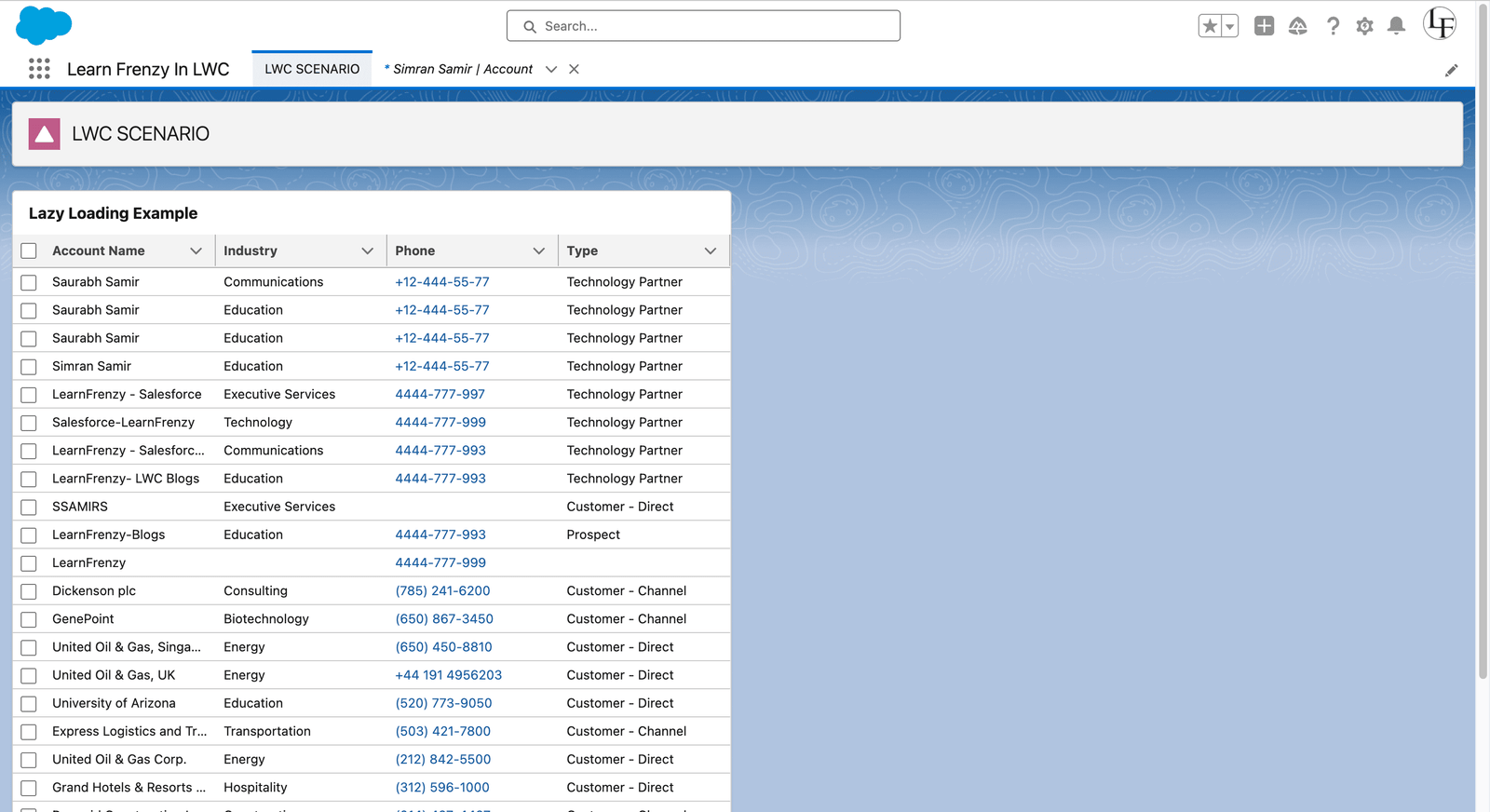The height and width of the screenshot is (812, 1490).
Task: Check the LearnFrenzy-Blogs row checkbox
Action: pyautogui.click(x=29, y=535)
